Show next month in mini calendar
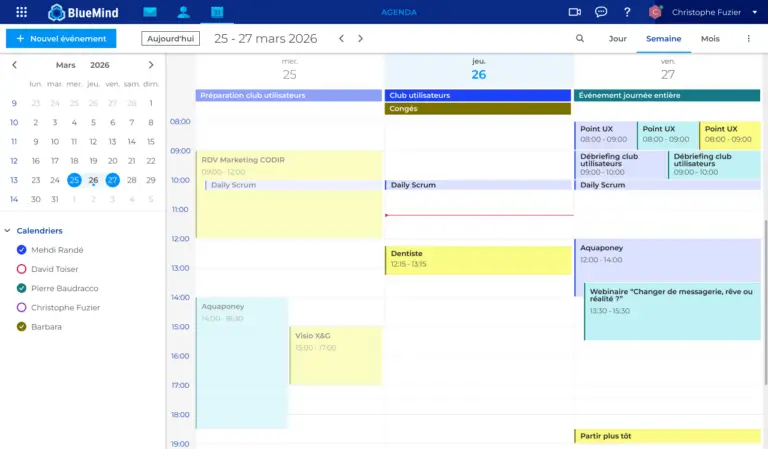 point(151,65)
